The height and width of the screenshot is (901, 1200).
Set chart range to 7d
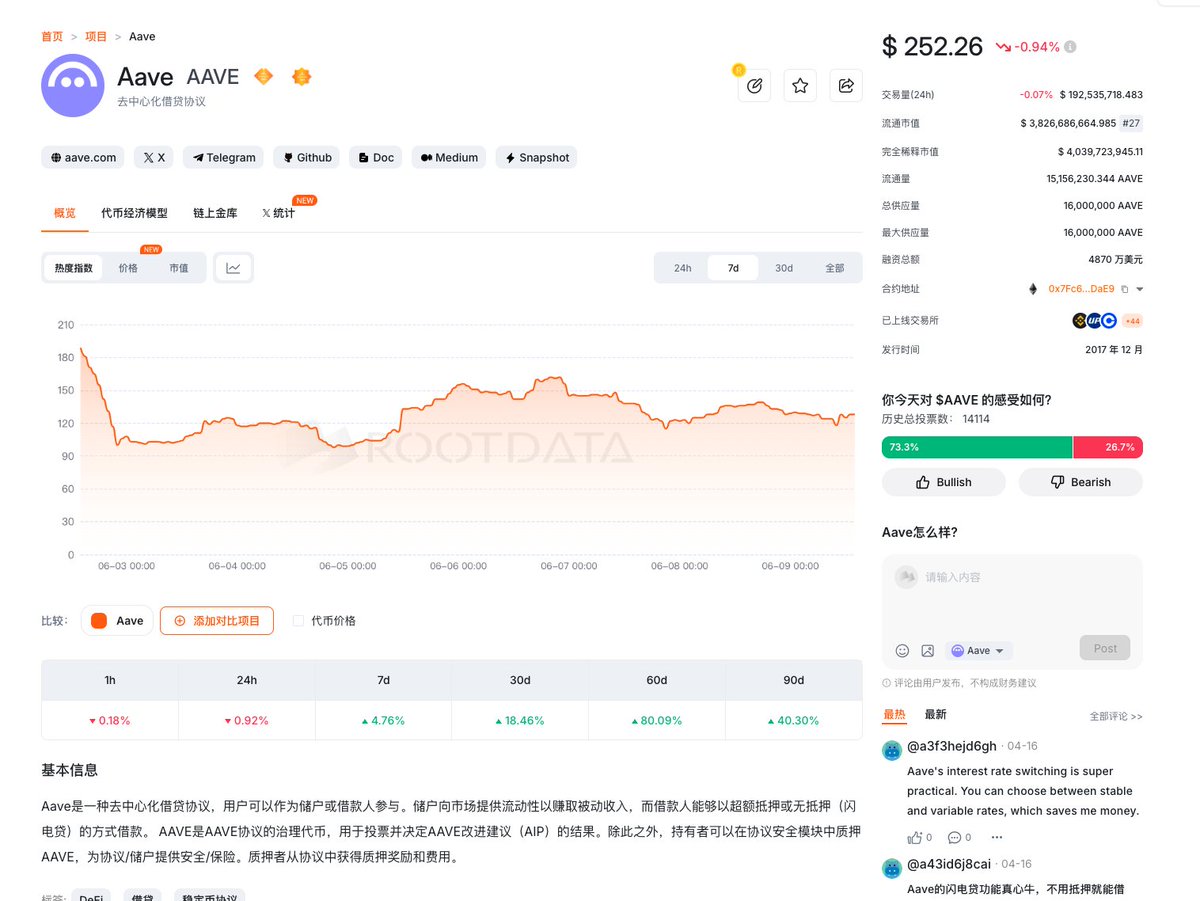pyautogui.click(x=733, y=268)
